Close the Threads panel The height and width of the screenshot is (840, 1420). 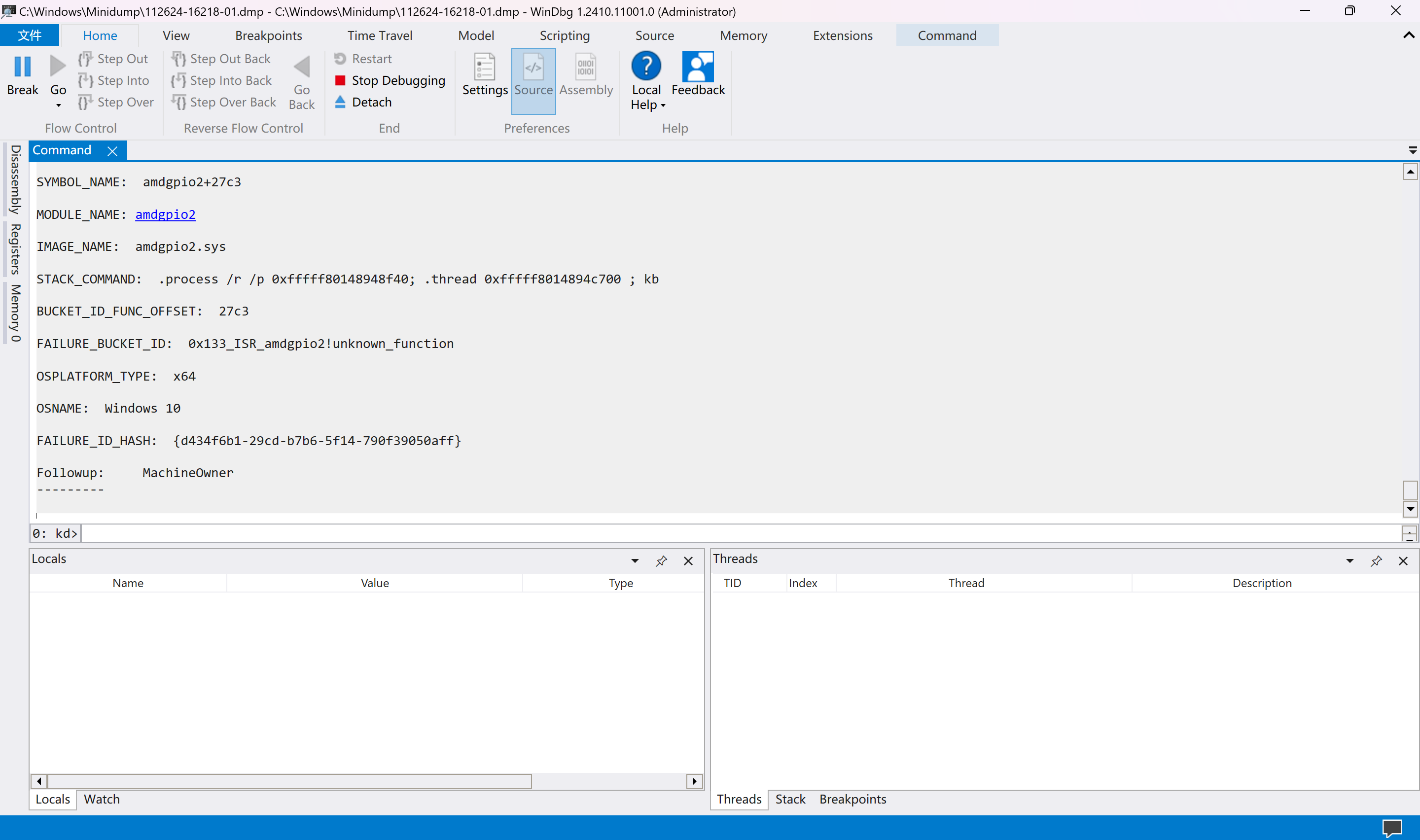coord(1402,561)
